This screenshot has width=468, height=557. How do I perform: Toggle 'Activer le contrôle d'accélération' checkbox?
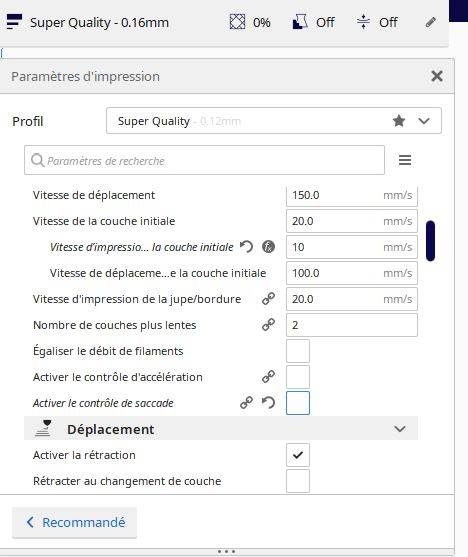point(298,377)
